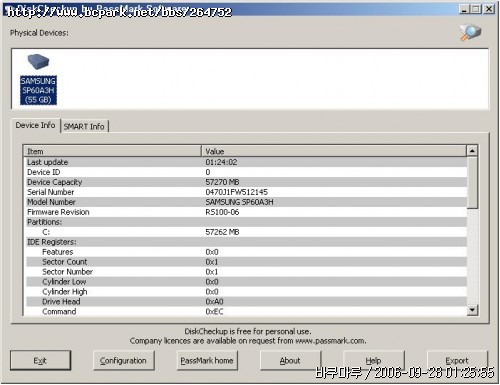The height and width of the screenshot is (385, 500).
Task: Close the DiskCheckup window
Action: pos(489,9)
